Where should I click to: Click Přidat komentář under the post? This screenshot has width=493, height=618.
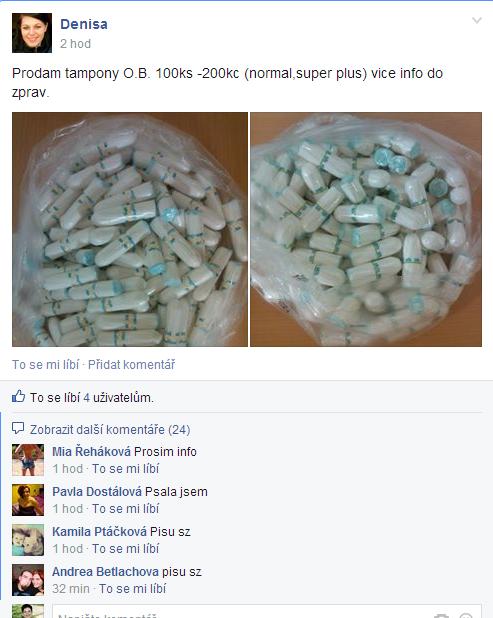tap(131, 365)
